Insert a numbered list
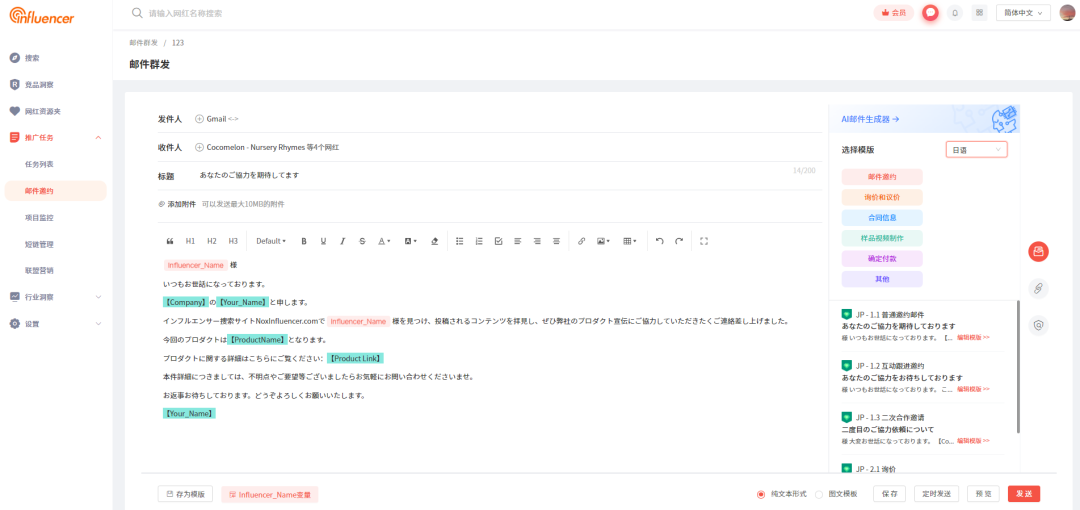1080x510 pixels. pos(479,241)
